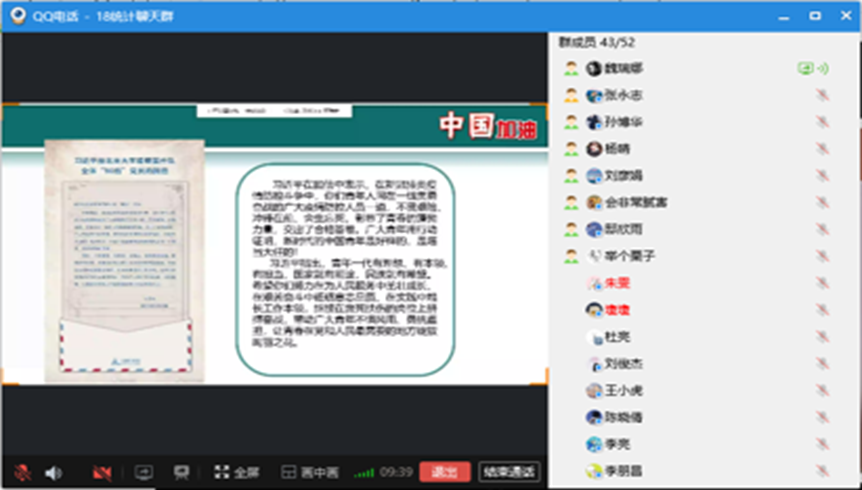This screenshot has width=862, height=490.
Task: Open the presentation board icon next to screen share
Action: pyautogui.click(x=181, y=472)
